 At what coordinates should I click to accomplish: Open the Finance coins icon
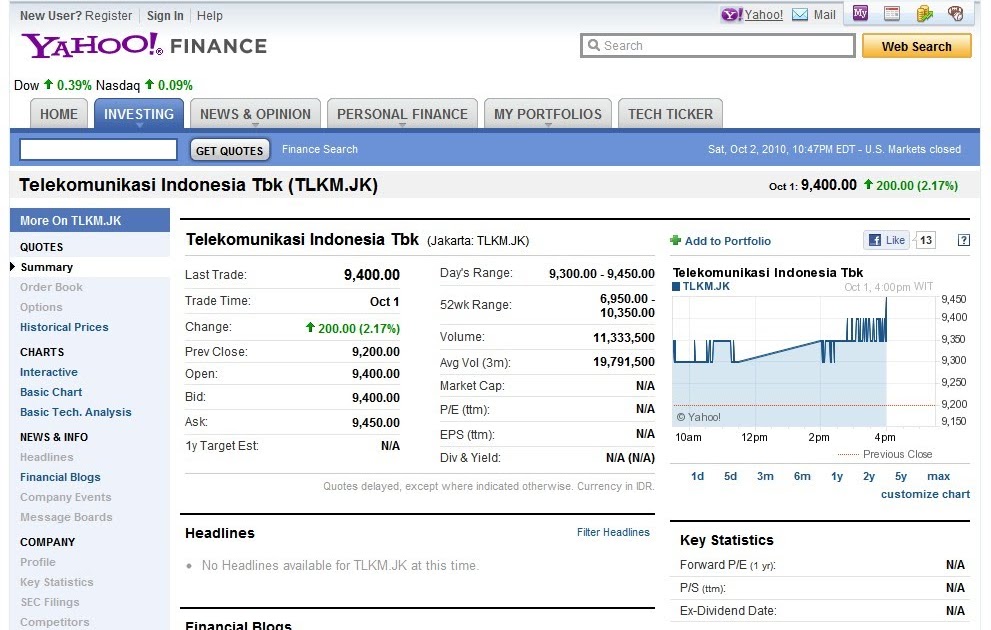[925, 13]
